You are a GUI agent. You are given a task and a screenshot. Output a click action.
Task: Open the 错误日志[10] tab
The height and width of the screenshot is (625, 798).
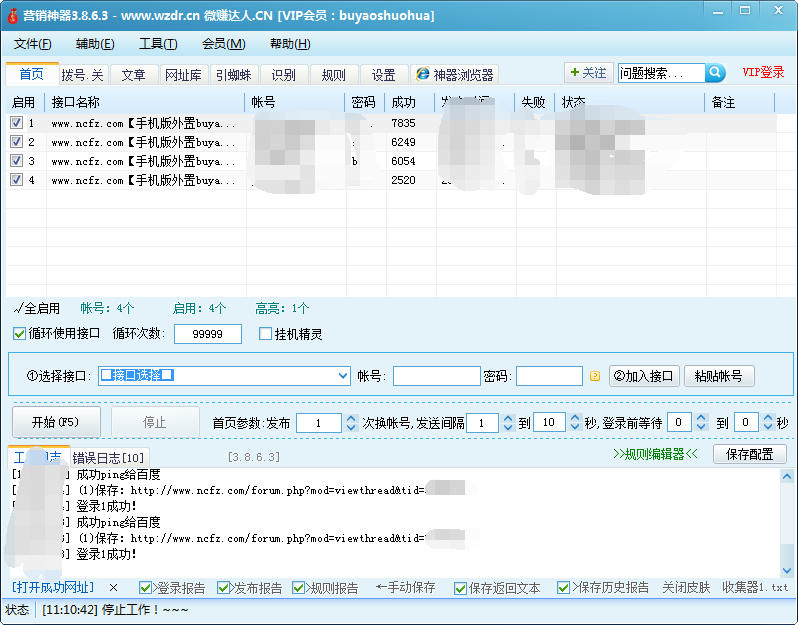(108, 458)
